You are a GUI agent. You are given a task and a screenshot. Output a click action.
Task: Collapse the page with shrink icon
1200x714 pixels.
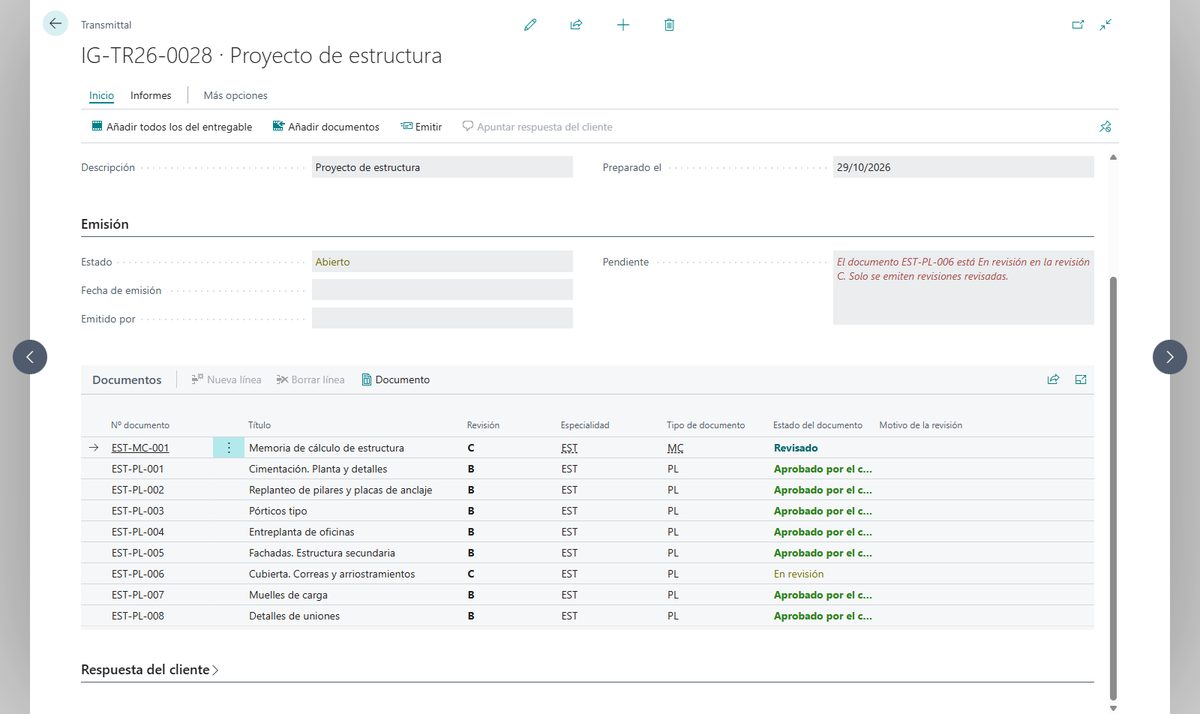1105,24
